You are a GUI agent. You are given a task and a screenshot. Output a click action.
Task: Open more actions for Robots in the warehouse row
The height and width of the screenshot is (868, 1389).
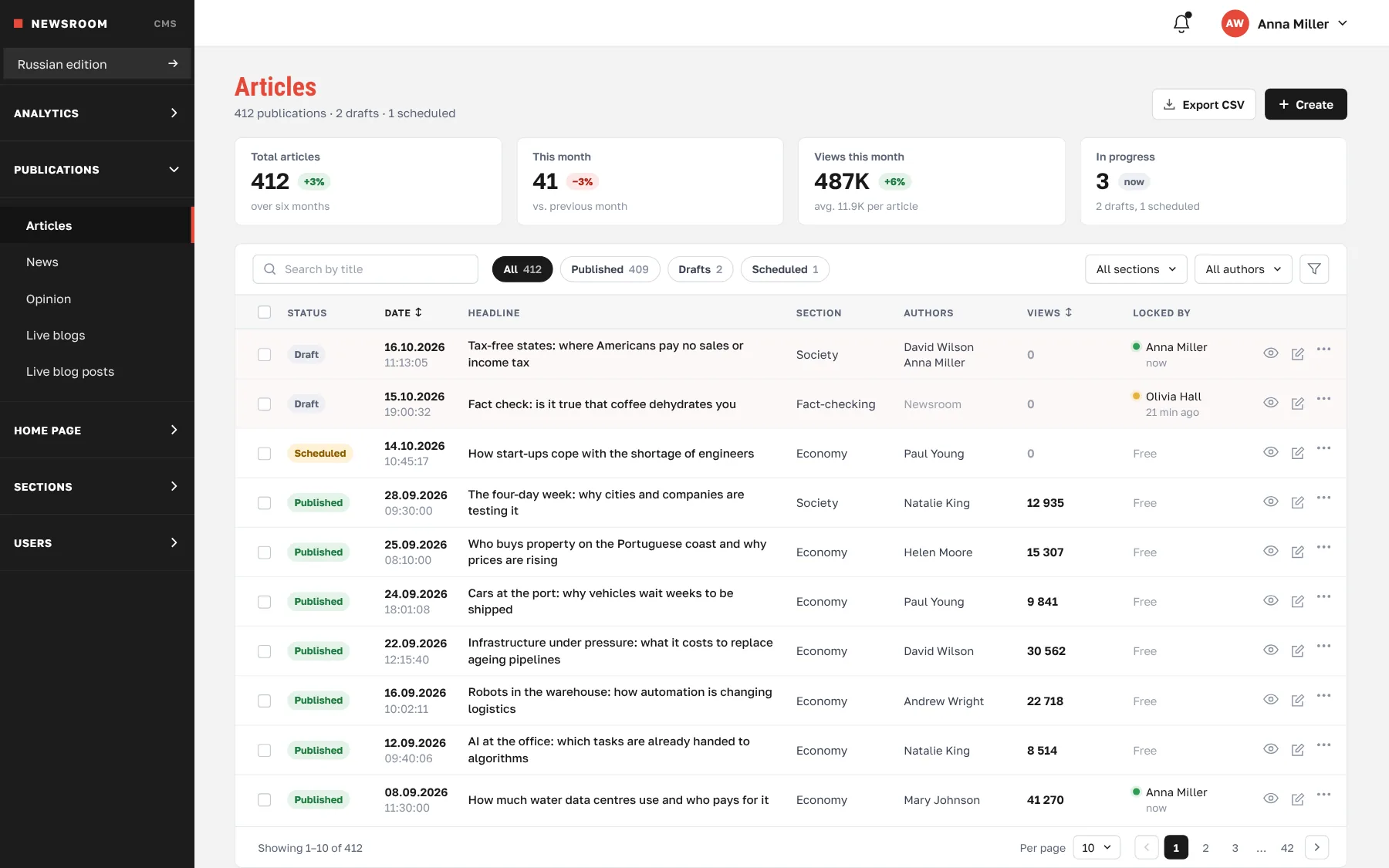1324,696
